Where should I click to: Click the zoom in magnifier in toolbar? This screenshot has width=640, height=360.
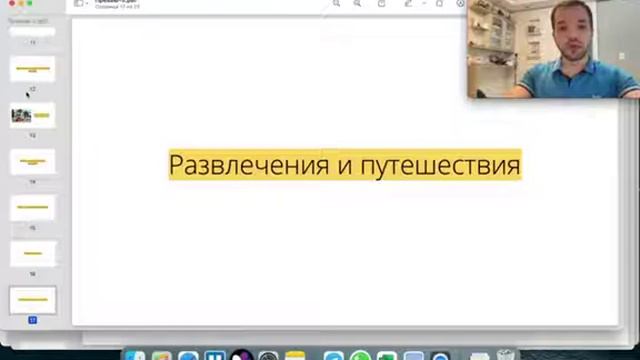(x=357, y=3)
